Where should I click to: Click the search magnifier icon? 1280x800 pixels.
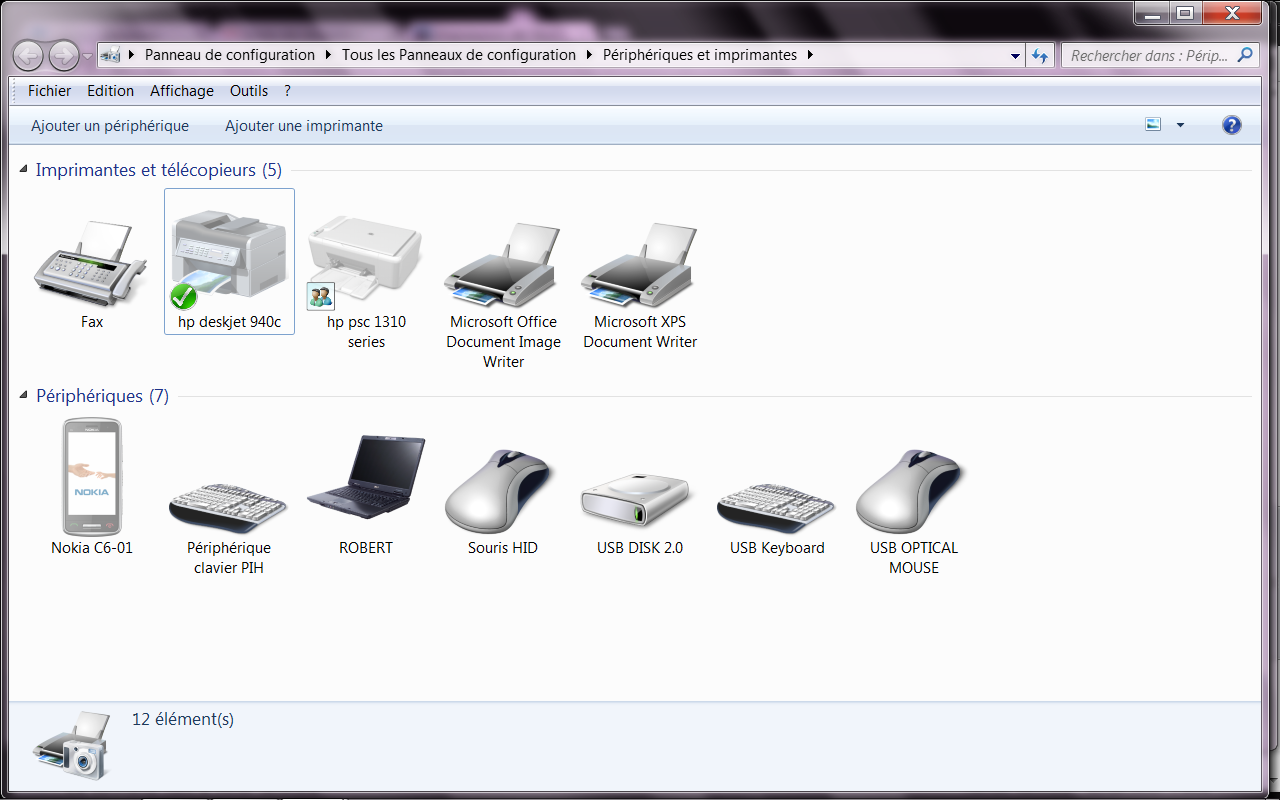[1245, 55]
